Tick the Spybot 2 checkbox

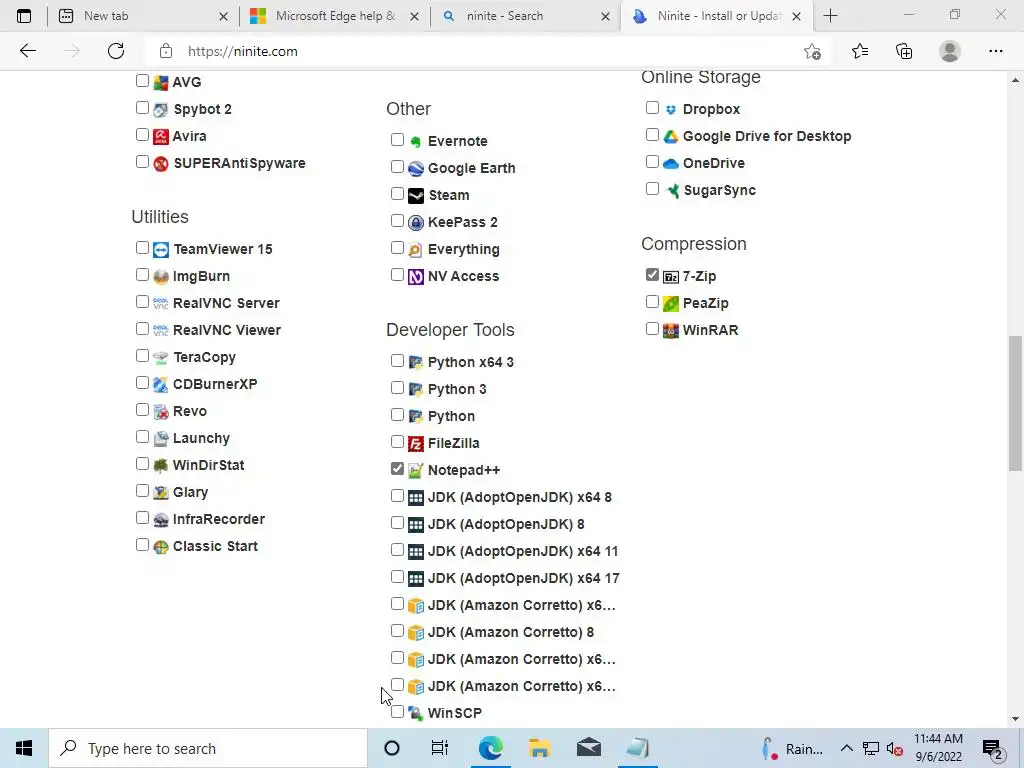[142, 107]
